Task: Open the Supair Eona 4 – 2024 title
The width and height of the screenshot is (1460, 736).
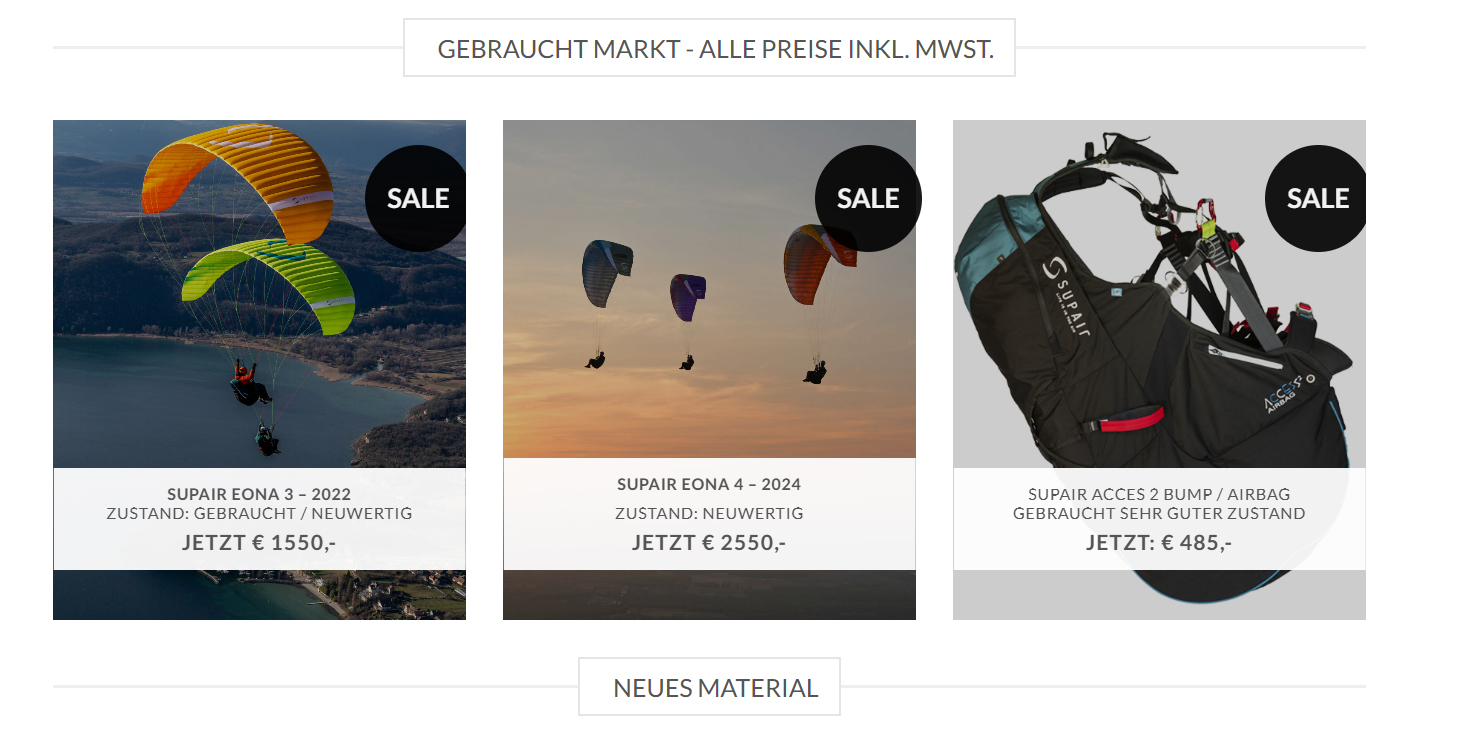Action: point(709,484)
